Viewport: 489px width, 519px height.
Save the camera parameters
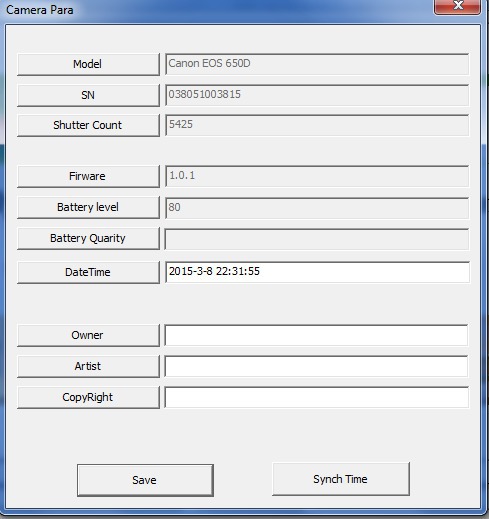tap(145, 480)
